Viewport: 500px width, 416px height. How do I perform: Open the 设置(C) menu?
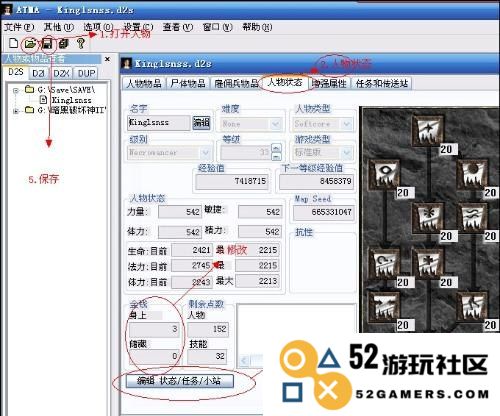coord(138,27)
